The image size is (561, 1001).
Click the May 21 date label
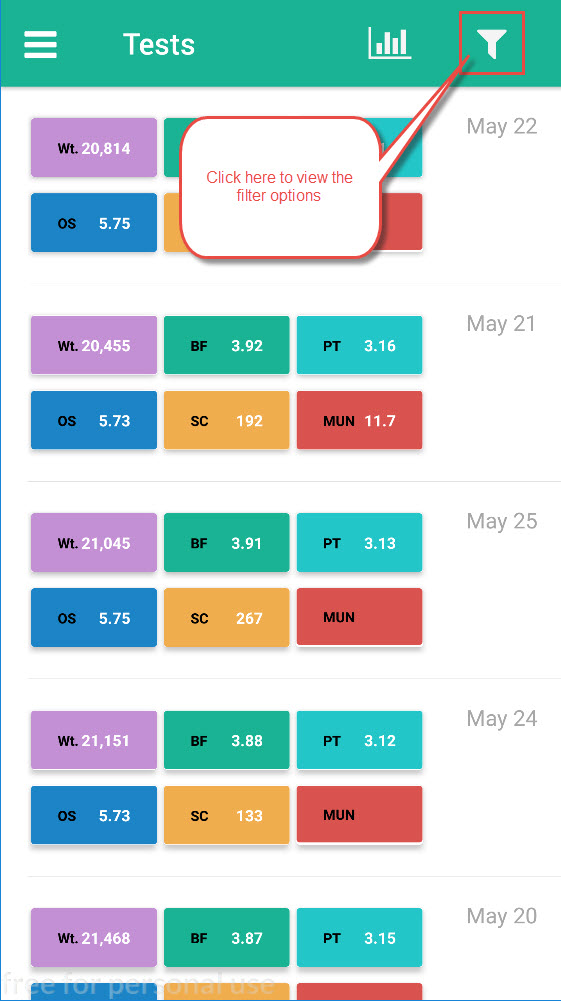click(x=502, y=324)
